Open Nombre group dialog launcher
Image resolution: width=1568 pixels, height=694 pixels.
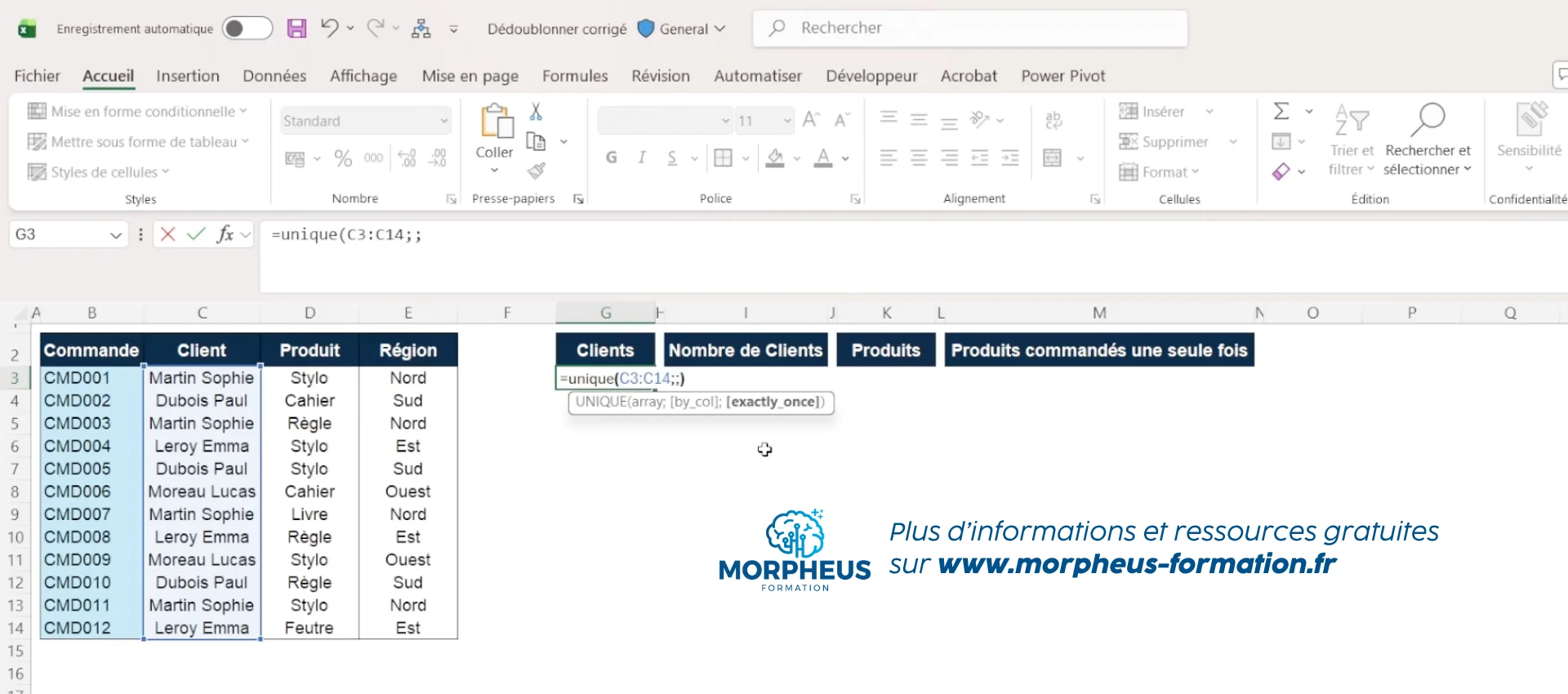[451, 199]
